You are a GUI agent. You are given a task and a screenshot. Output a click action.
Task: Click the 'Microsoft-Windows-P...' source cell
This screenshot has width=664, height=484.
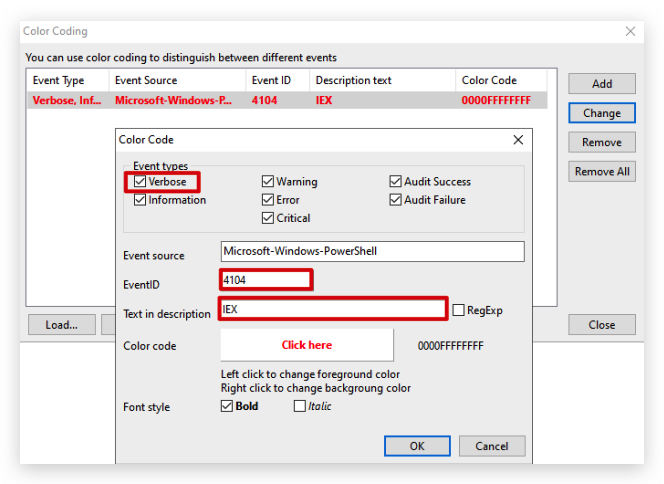174,100
